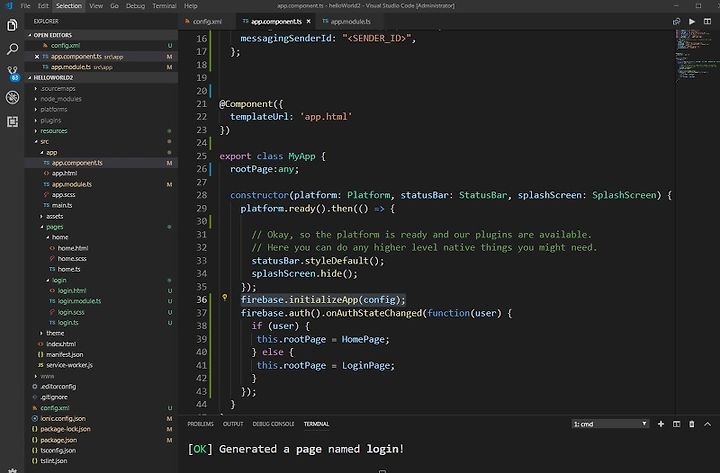This screenshot has height=473, width=720.
Task: Open the View menu
Action: click(96, 6)
